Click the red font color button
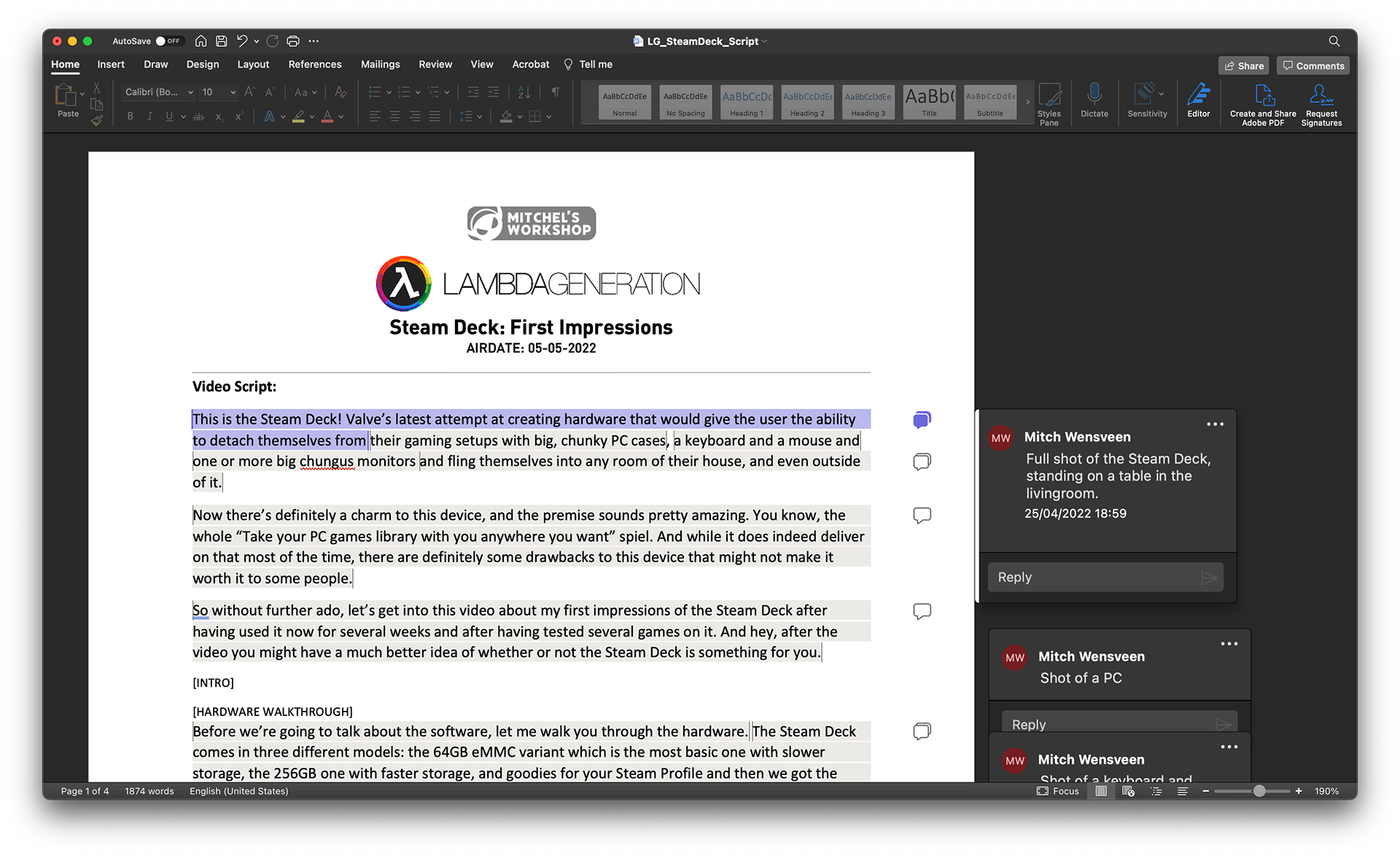This screenshot has height=856, width=1400. (x=327, y=116)
